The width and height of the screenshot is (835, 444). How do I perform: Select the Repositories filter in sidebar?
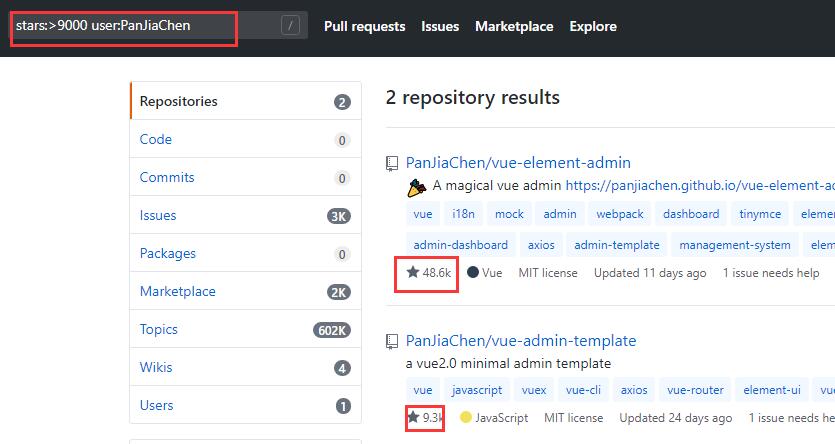click(245, 101)
